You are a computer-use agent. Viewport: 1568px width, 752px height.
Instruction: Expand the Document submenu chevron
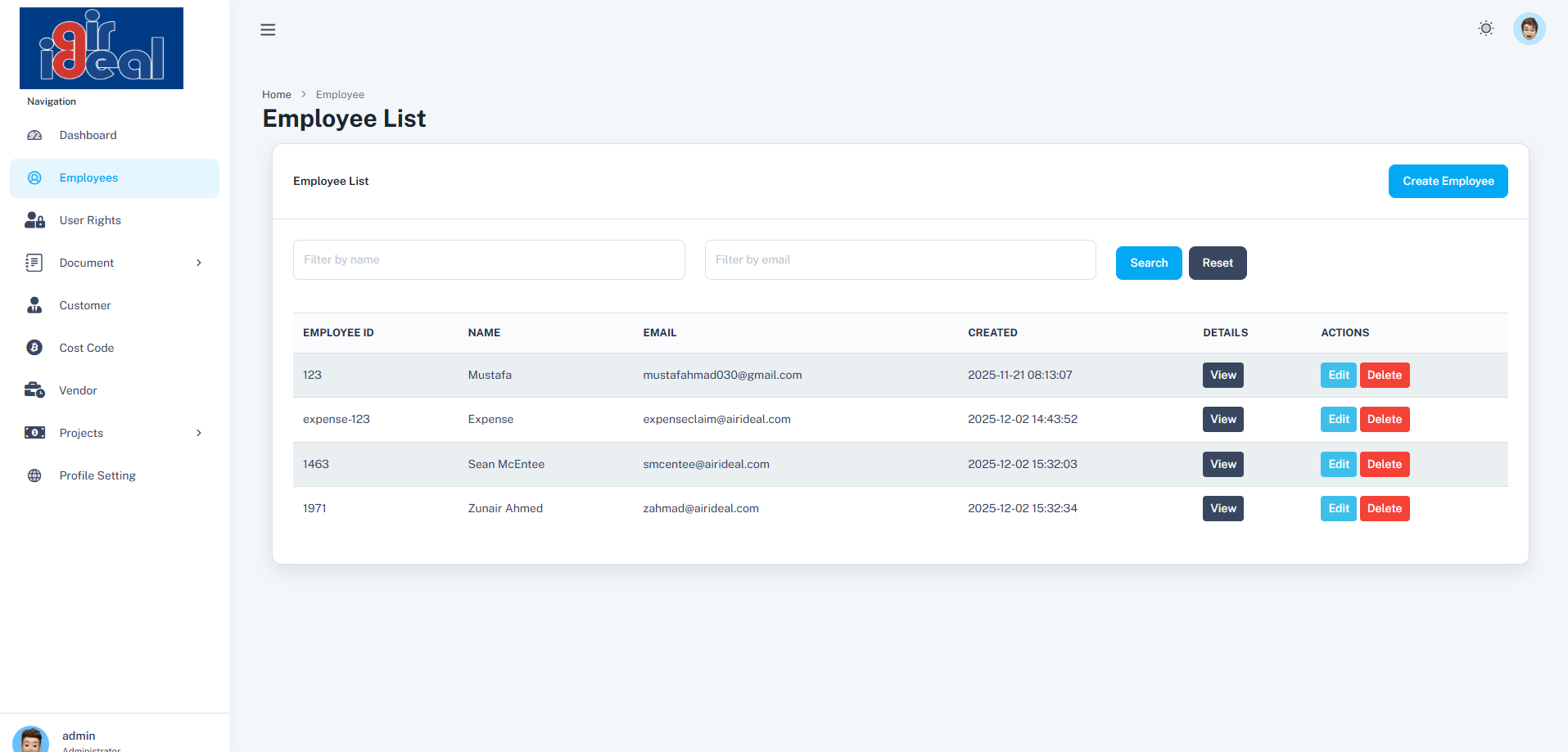199,263
